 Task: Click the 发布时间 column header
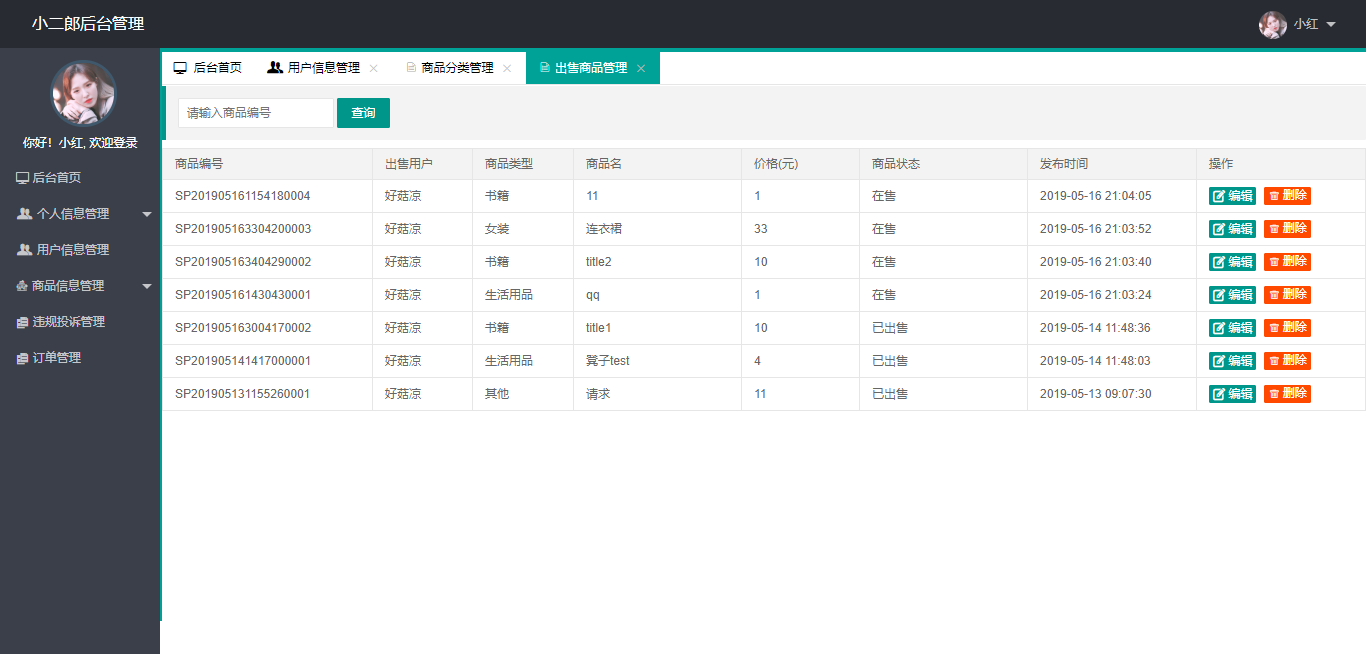click(1112, 164)
